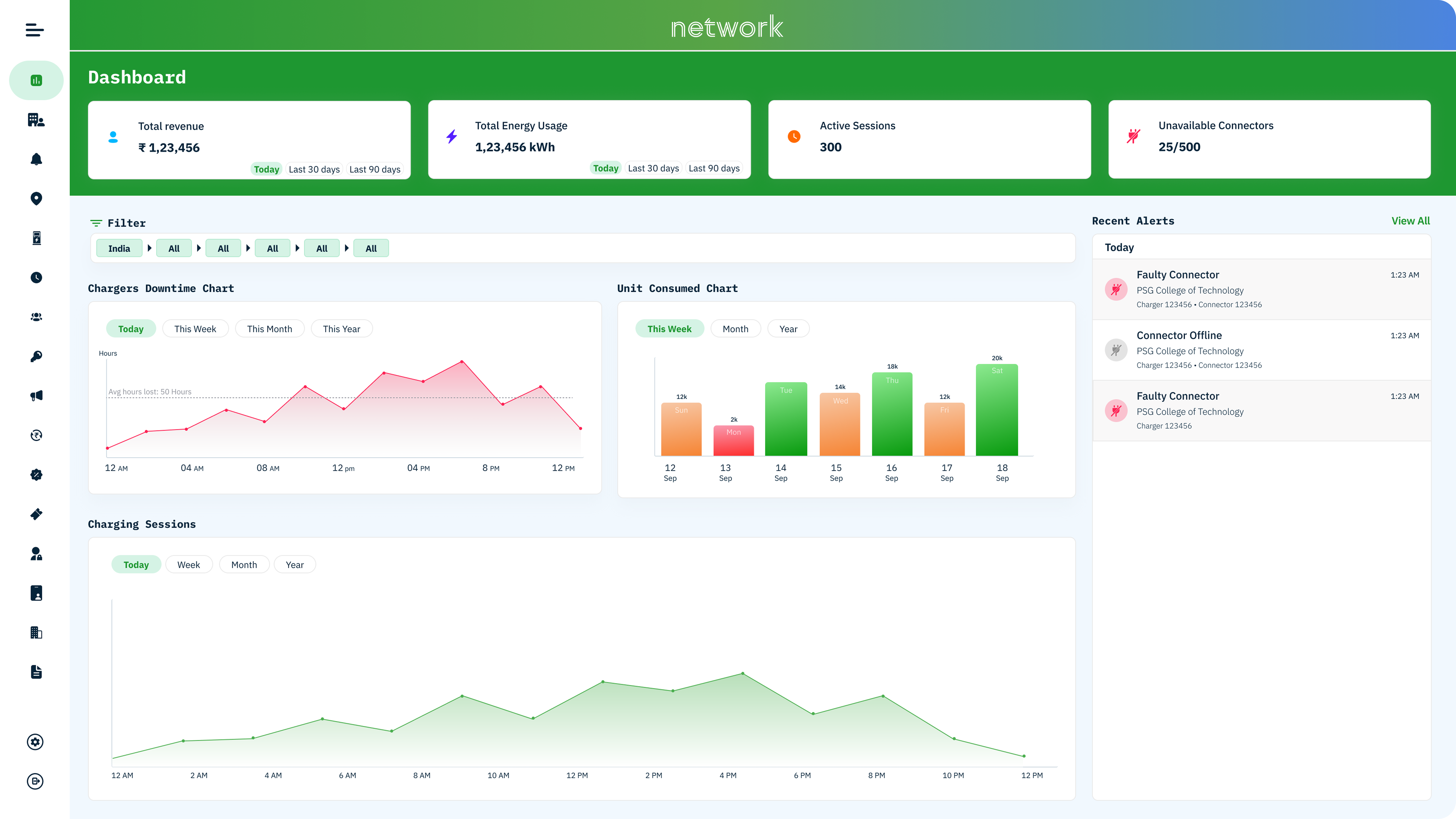Viewport: 1456px width, 819px height.
Task: Open the office building sidebar icon
Action: click(x=36, y=632)
